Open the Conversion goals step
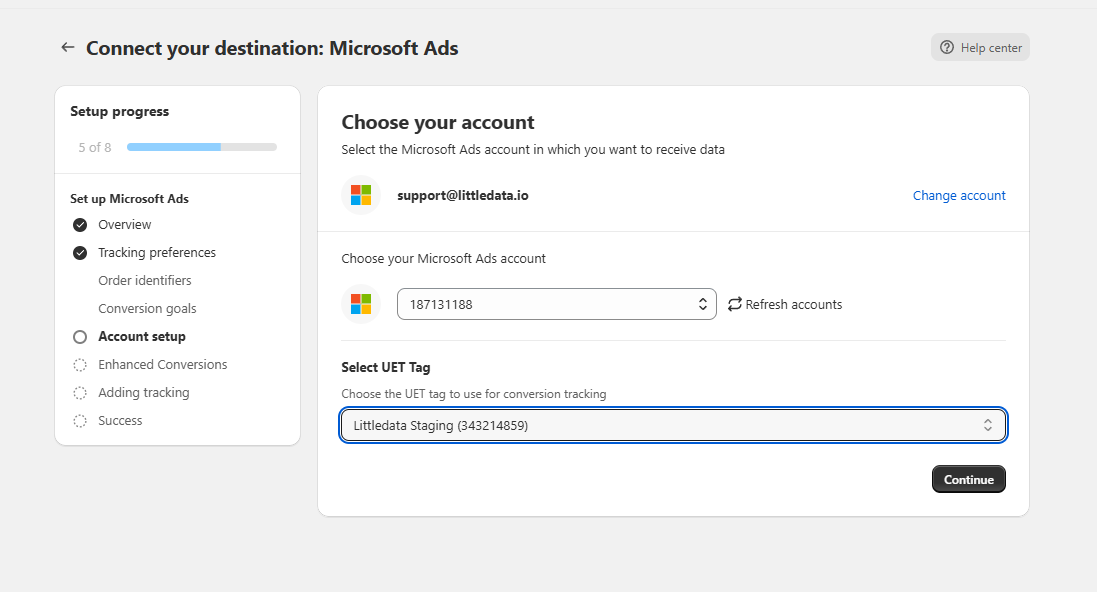The image size is (1097, 592). pyautogui.click(x=147, y=309)
